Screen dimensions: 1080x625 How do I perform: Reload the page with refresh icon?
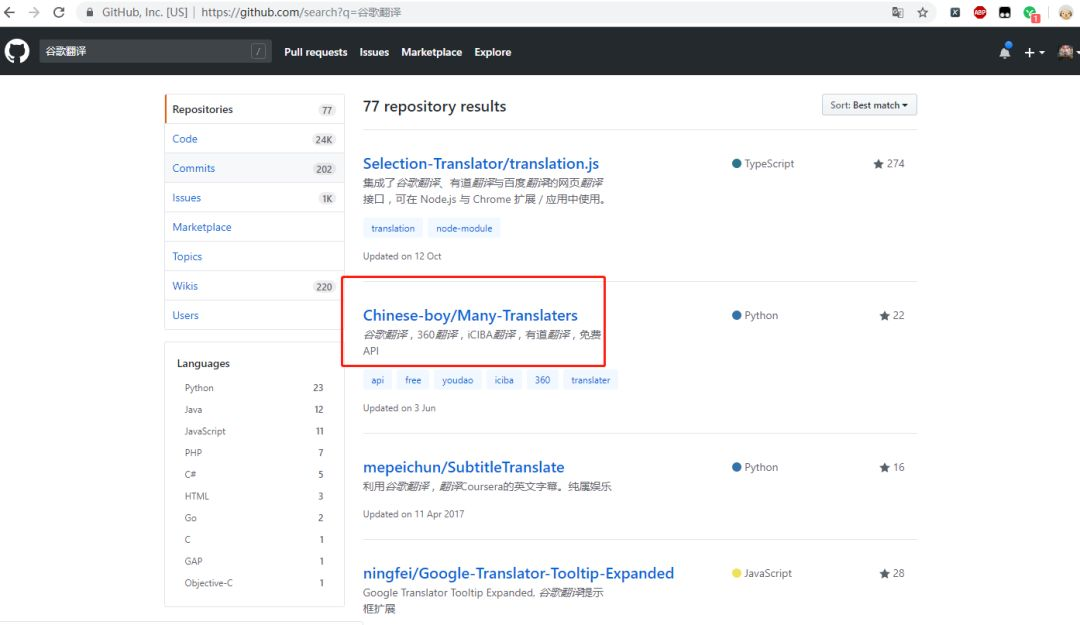click(59, 12)
